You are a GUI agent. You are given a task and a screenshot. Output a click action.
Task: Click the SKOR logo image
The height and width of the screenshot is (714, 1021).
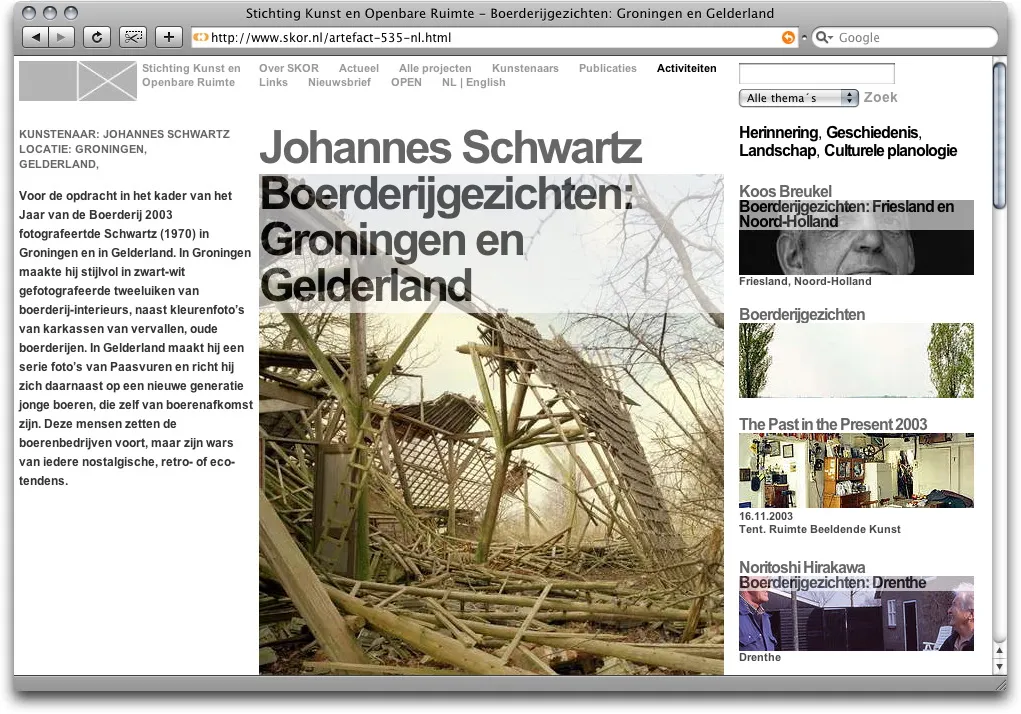point(78,81)
